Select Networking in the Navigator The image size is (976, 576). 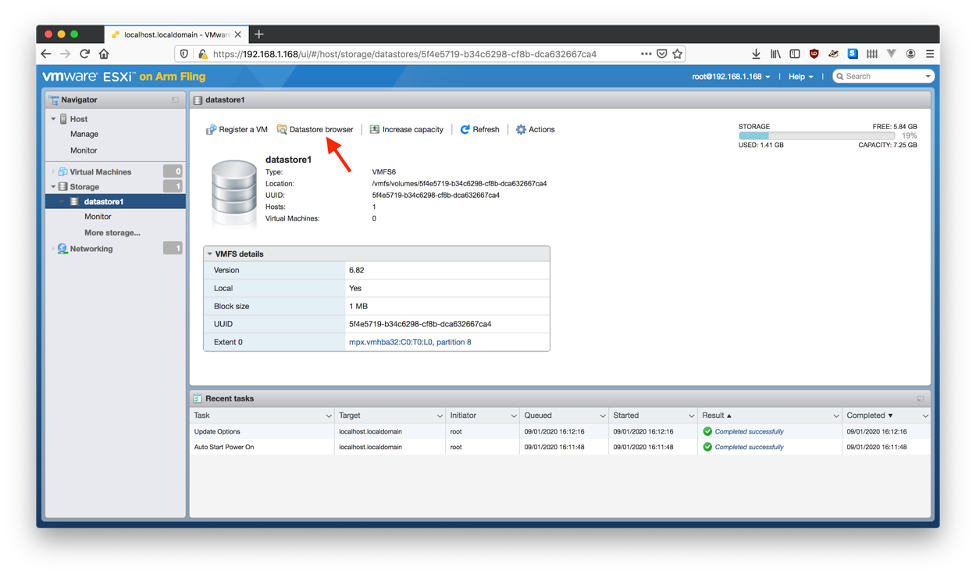click(x=91, y=248)
